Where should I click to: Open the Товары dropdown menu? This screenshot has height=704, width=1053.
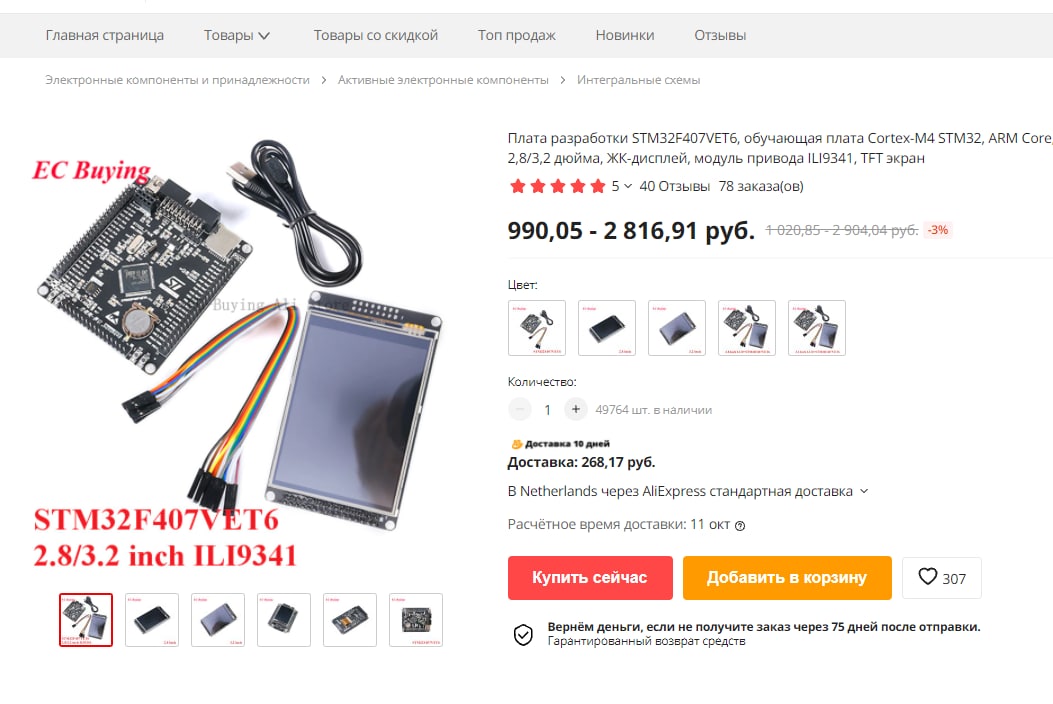[x=236, y=36]
